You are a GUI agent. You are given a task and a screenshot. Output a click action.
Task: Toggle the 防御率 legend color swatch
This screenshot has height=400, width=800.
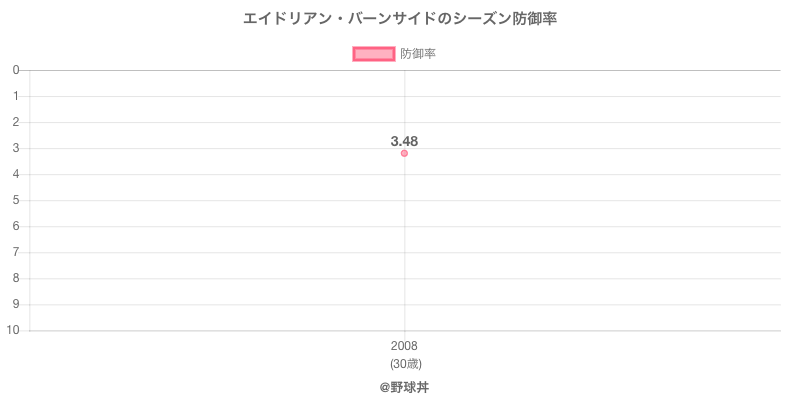click(374, 54)
